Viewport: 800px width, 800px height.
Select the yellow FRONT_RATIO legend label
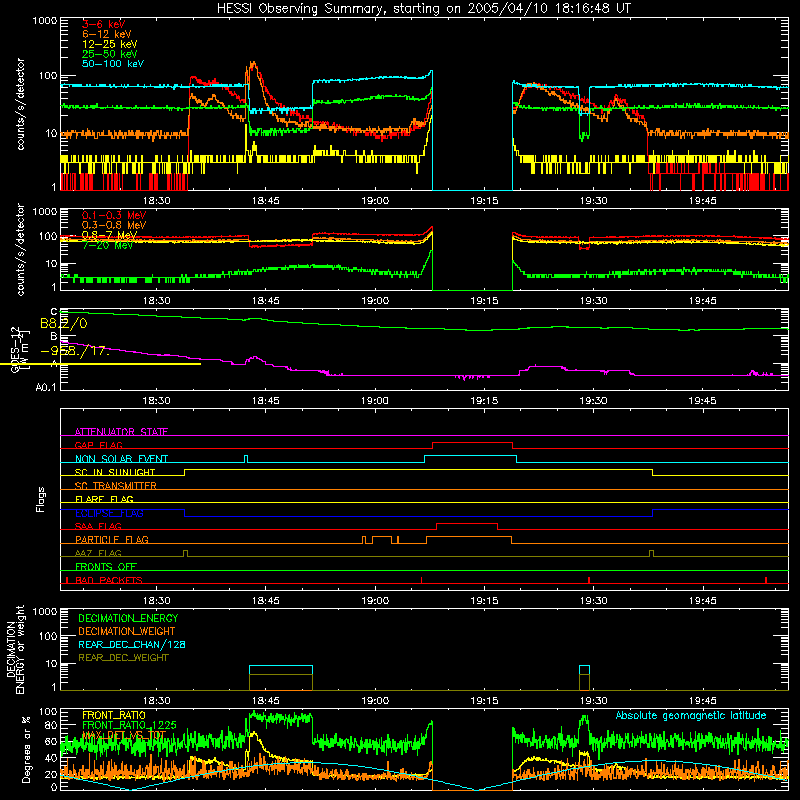(114, 715)
